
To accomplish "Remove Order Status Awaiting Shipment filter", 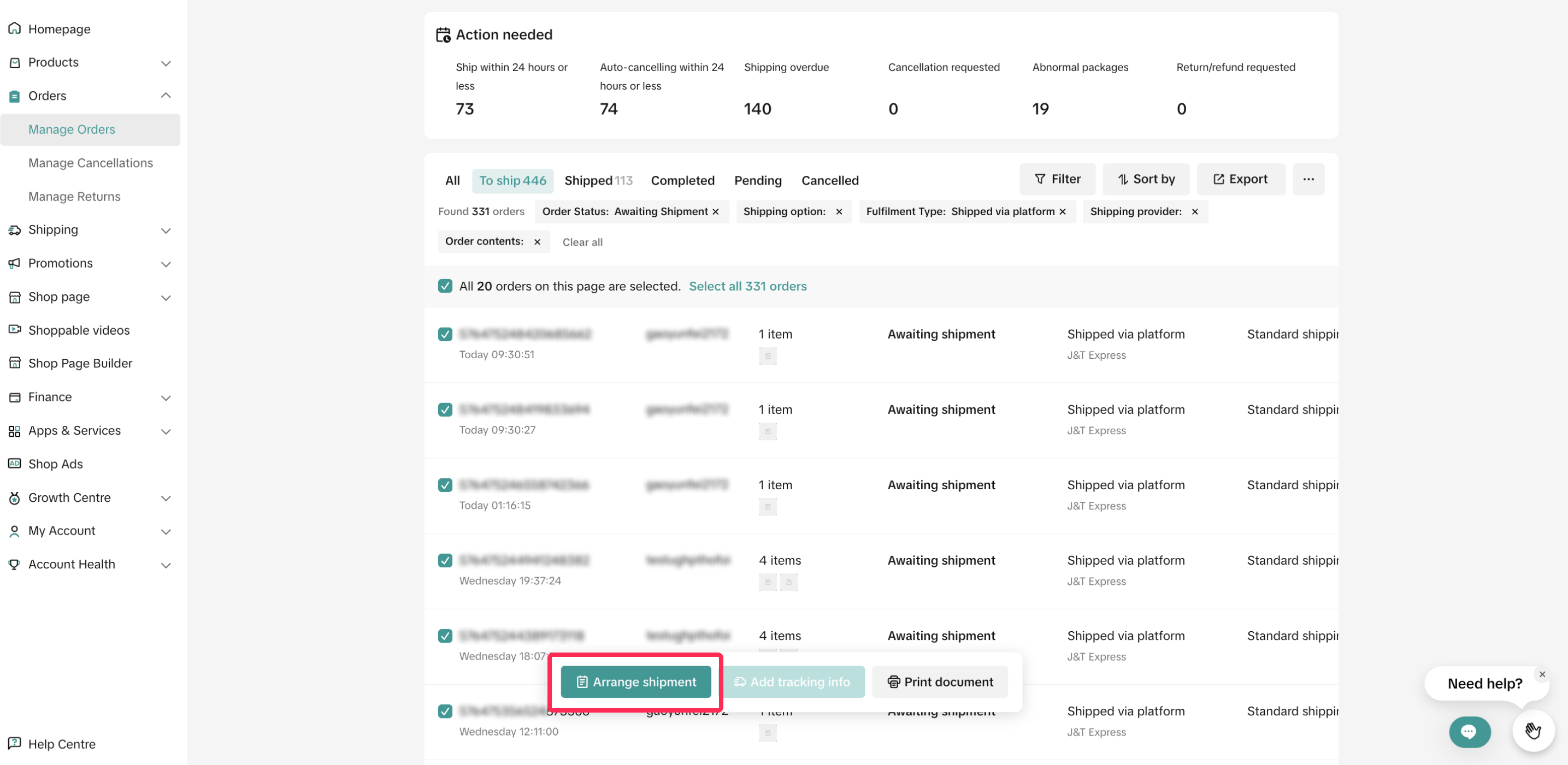I will 716,212.
